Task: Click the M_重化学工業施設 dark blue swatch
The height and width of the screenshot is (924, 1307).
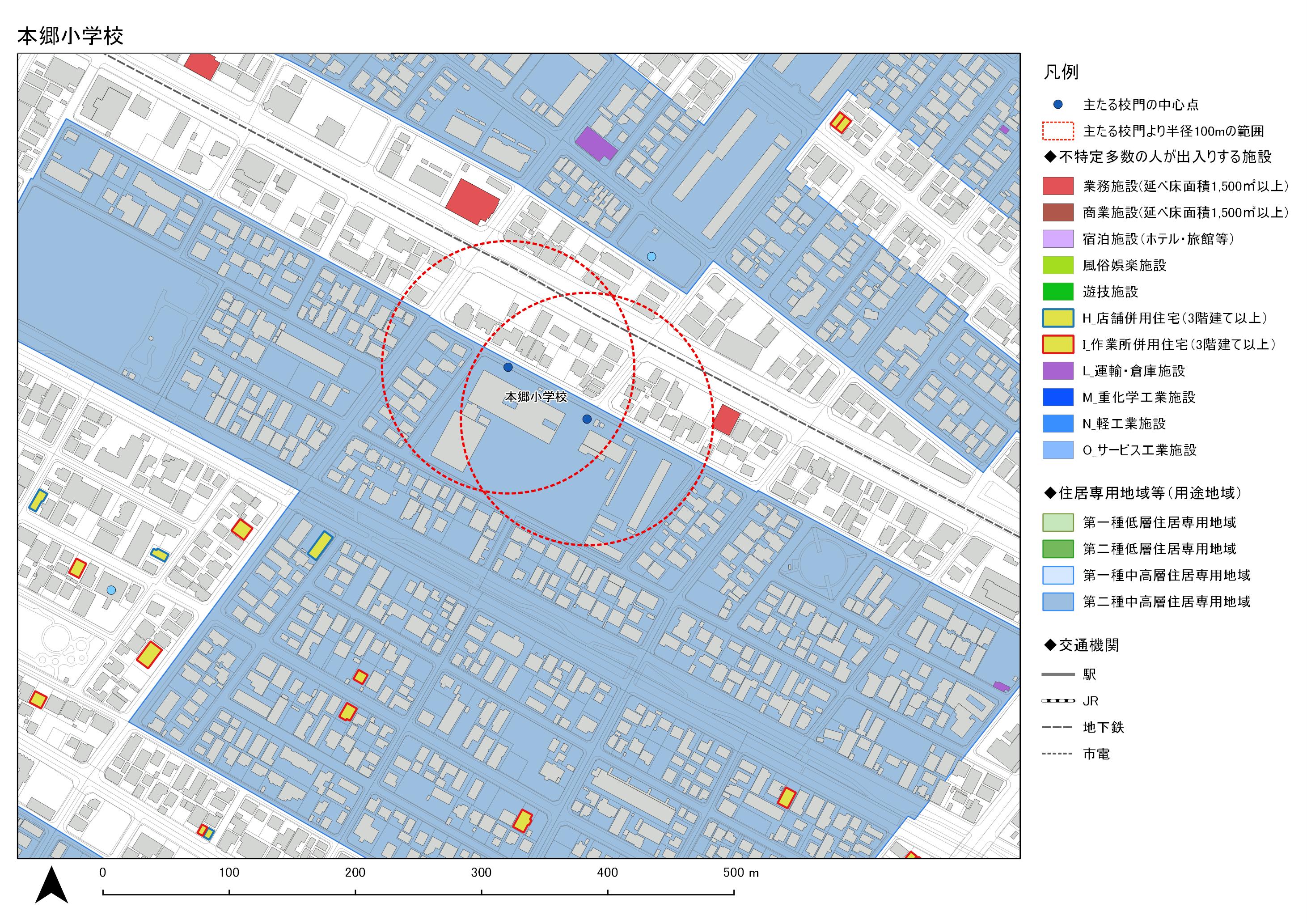Action: [1057, 397]
